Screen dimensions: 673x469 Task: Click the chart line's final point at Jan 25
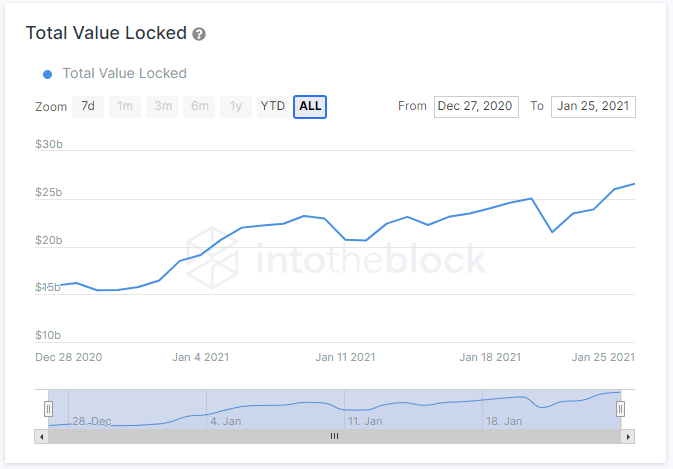[x=635, y=184]
